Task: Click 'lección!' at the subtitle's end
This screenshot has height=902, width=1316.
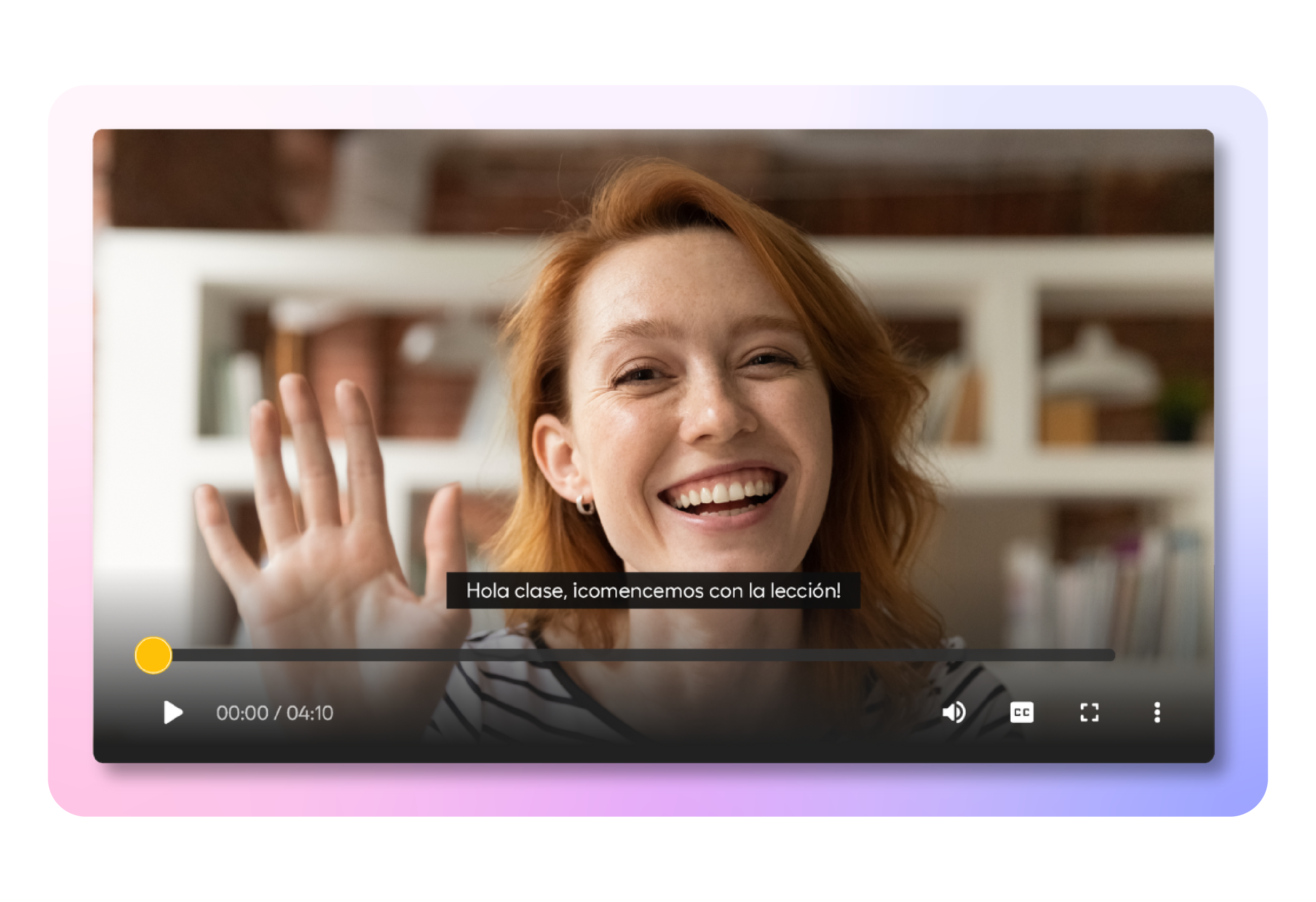Action: click(x=805, y=591)
